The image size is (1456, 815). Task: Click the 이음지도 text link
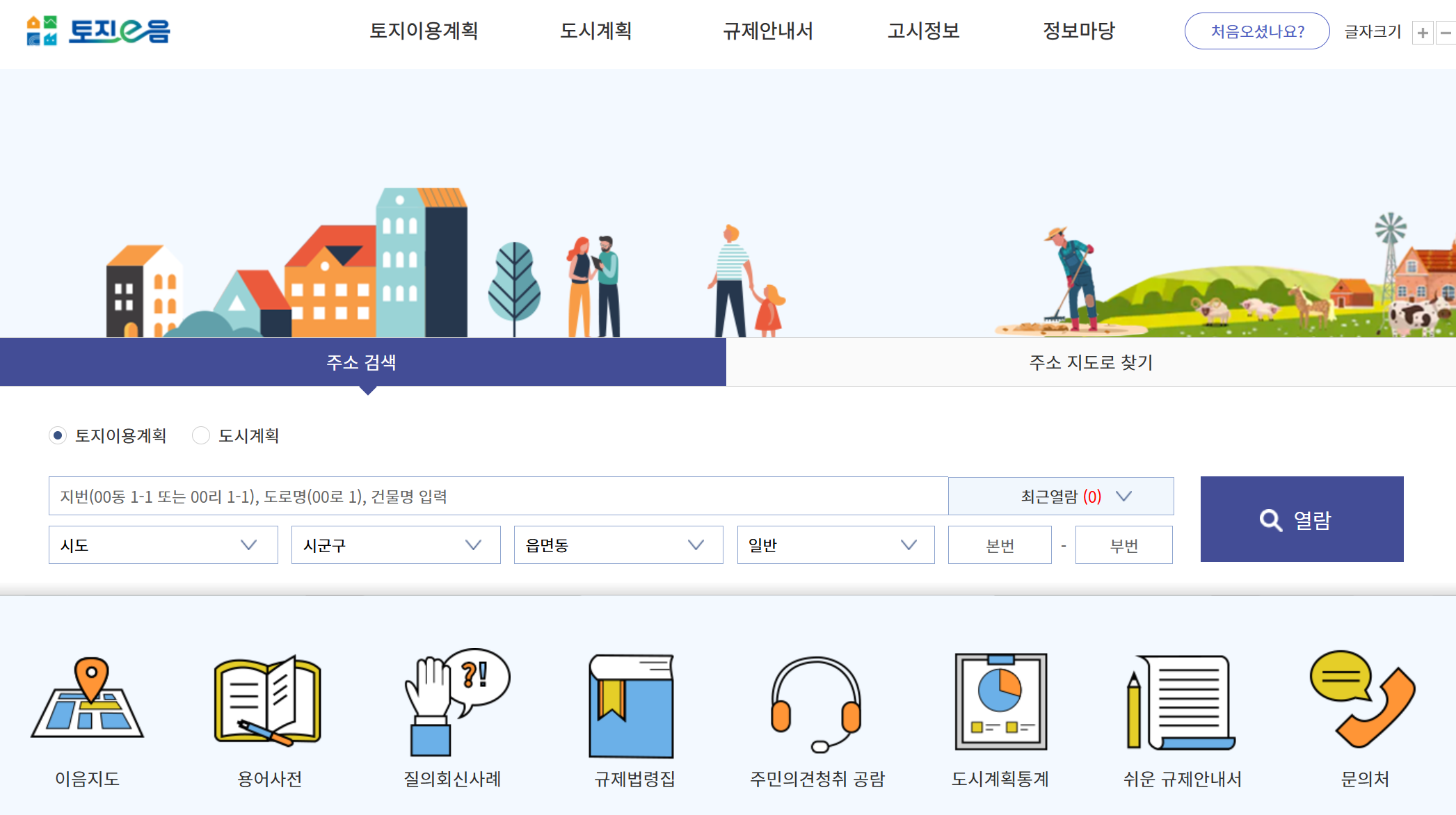(88, 779)
